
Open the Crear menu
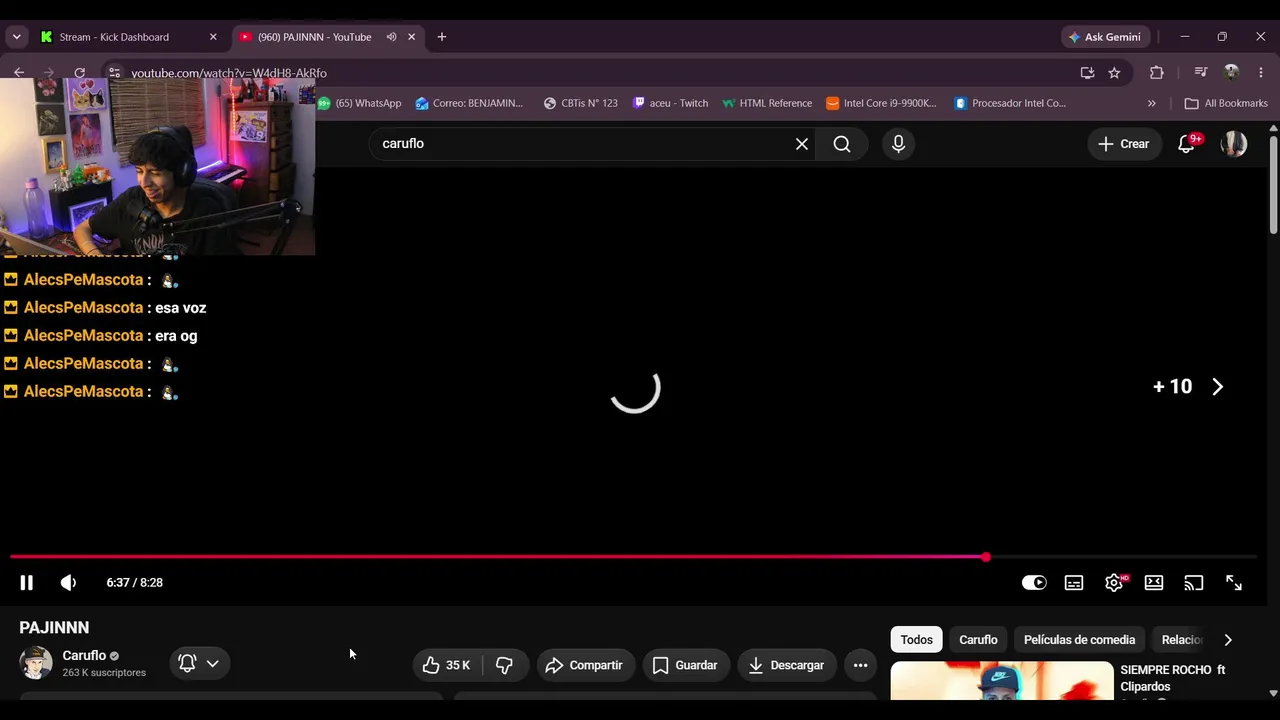1124,144
